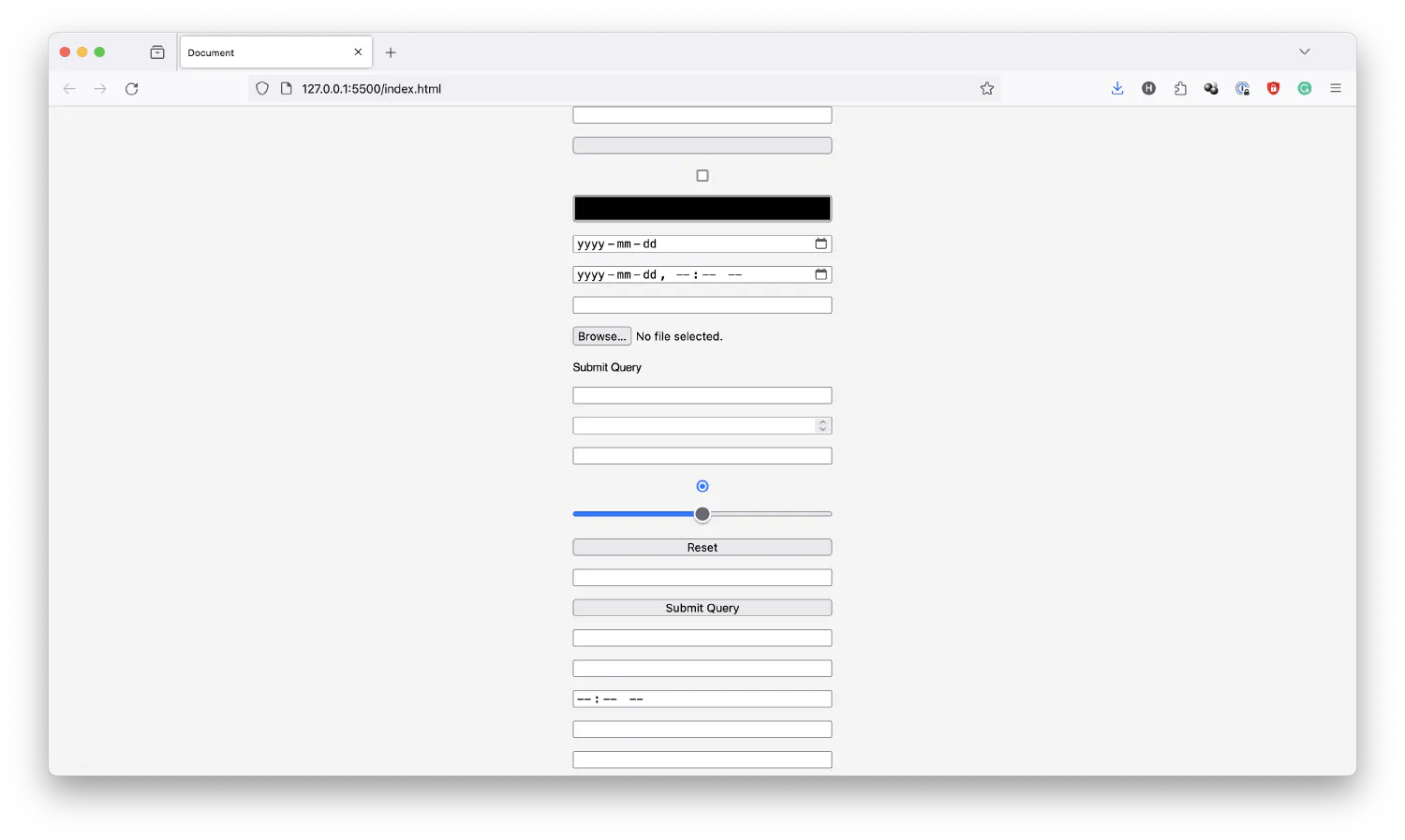
Task: Click the range slider handle
Action: [x=702, y=513]
